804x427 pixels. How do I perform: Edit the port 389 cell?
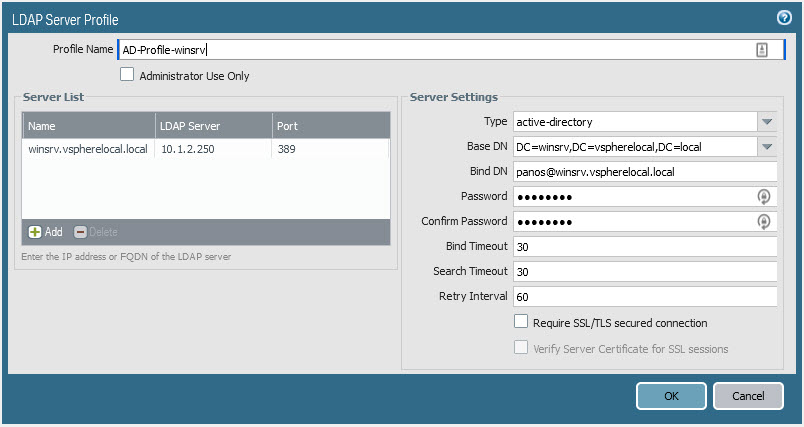click(330, 149)
